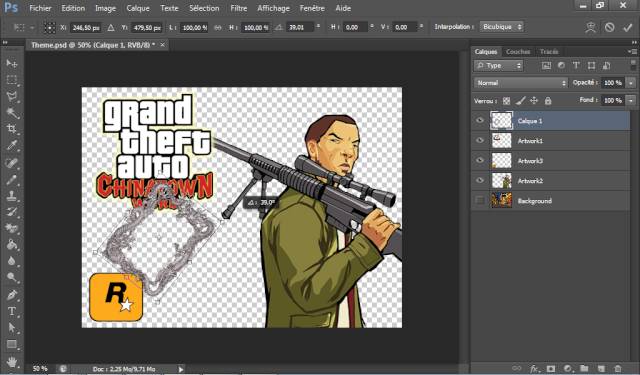Open the Opacité slider dropdown arrow
The width and height of the screenshot is (640, 375).
click(631, 83)
